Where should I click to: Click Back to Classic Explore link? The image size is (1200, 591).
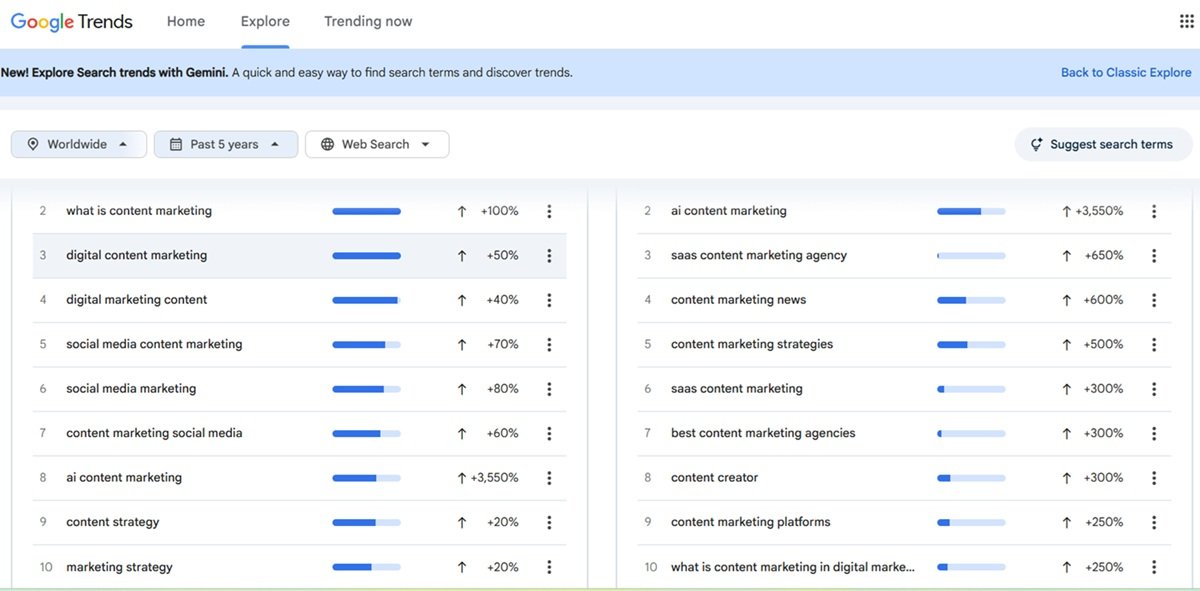(1126, 72)
